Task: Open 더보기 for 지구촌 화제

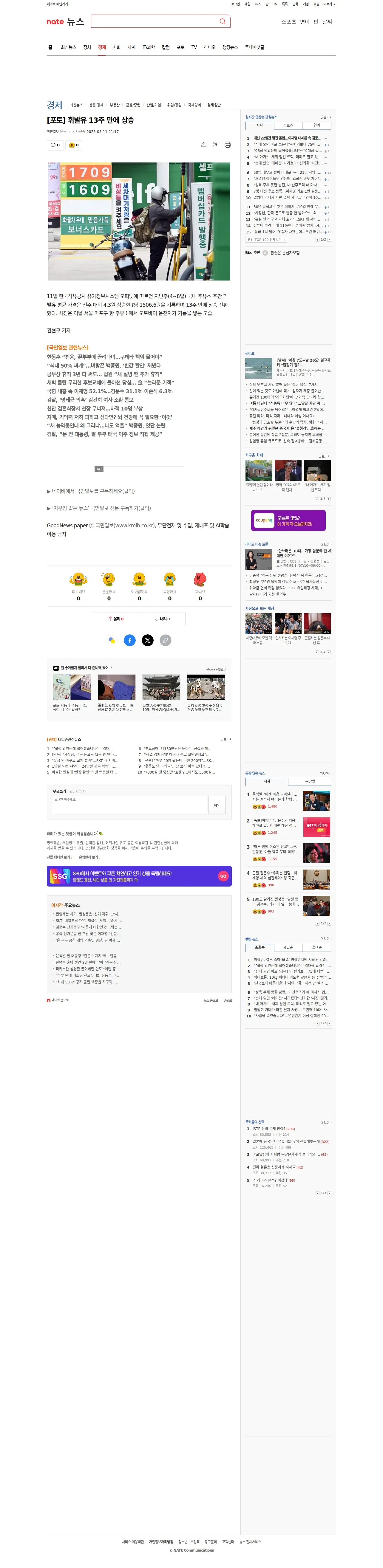Action: [x=324, y=456]
